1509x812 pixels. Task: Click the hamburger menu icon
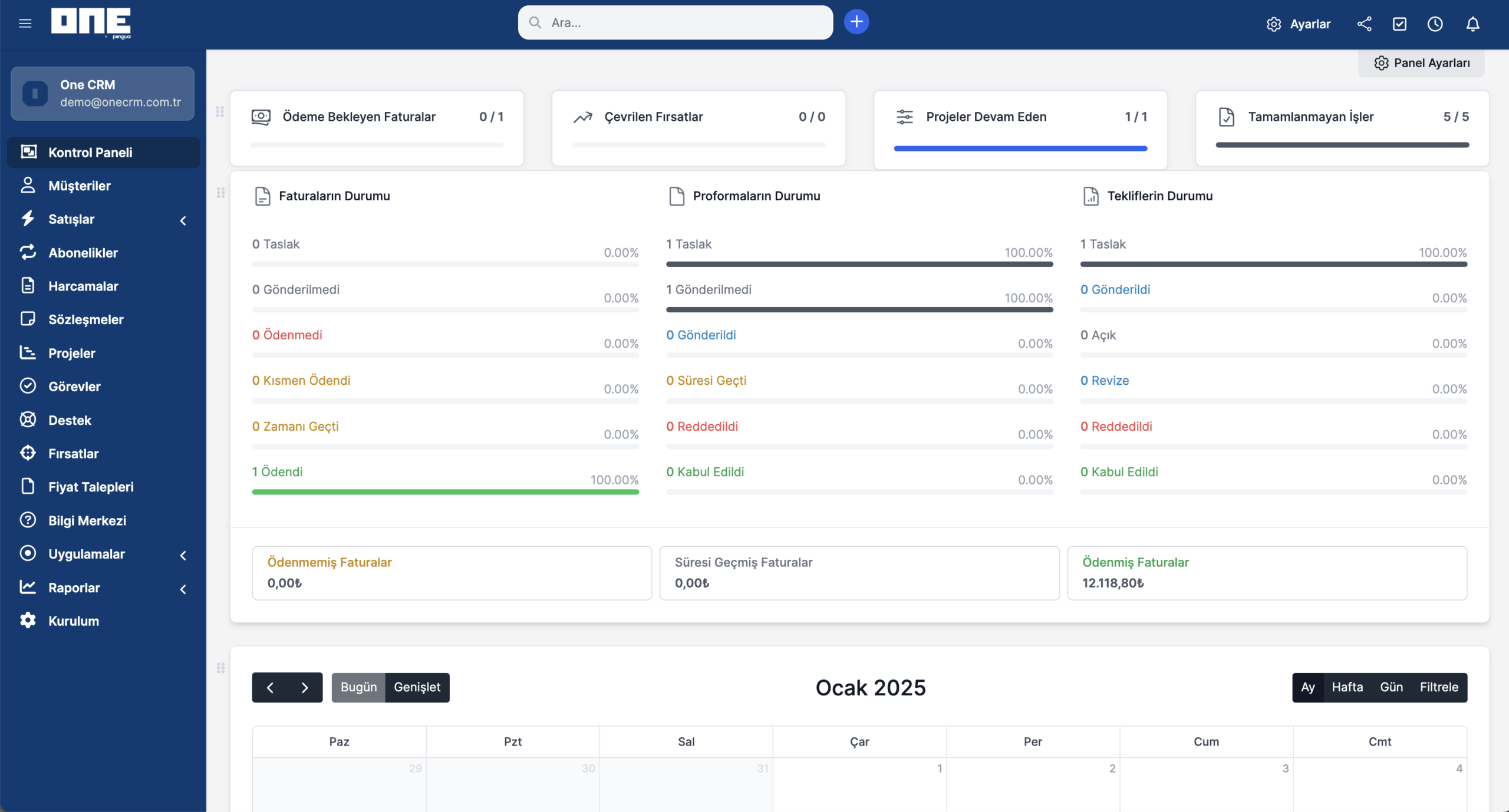25,24
